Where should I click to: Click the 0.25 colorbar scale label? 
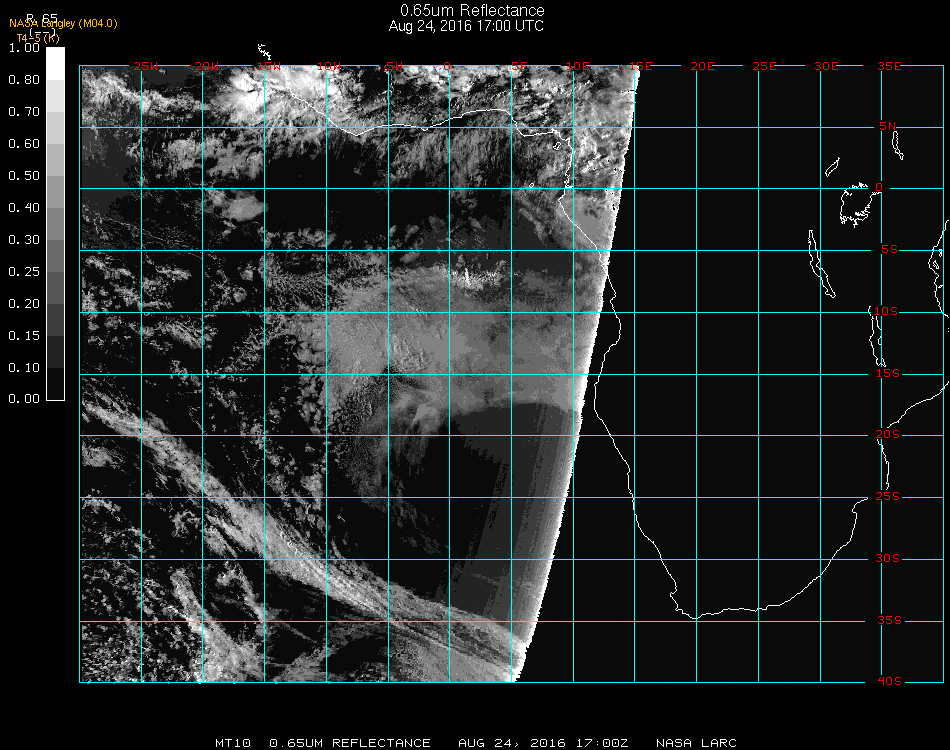click(x=23, y=272)
